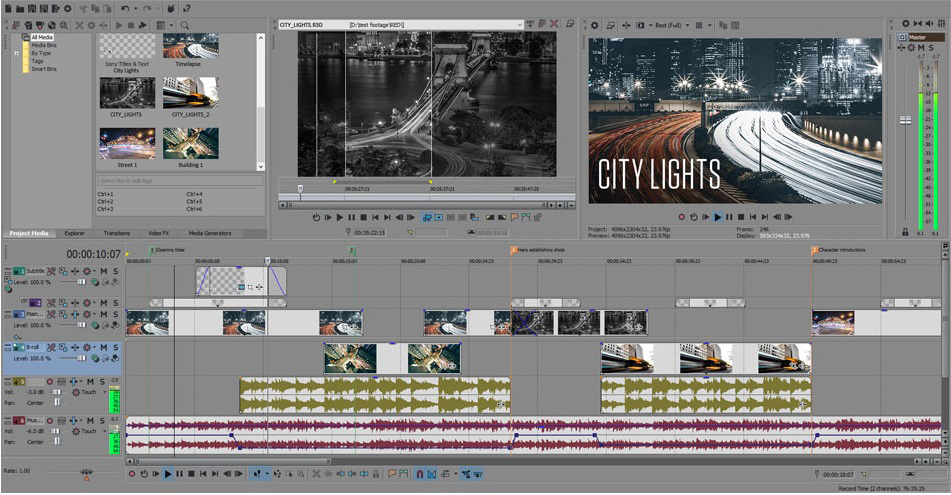Click the Cut scissors icon in main toolbar
The width and height of the screenshot is (951, 495).
click(x=83, y=8)
